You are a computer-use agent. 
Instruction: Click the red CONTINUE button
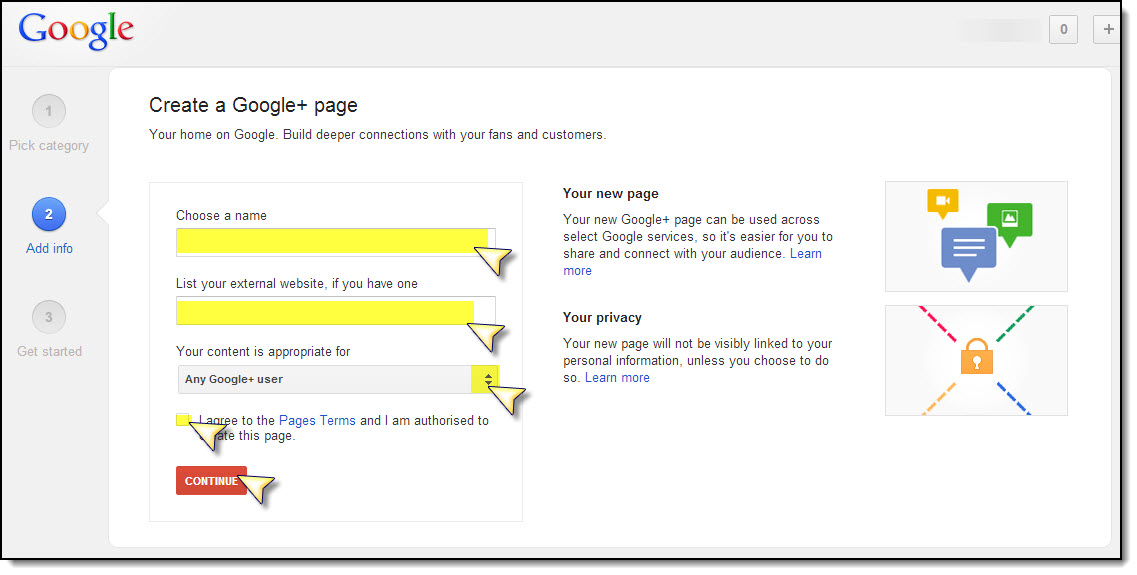[211, 481]
